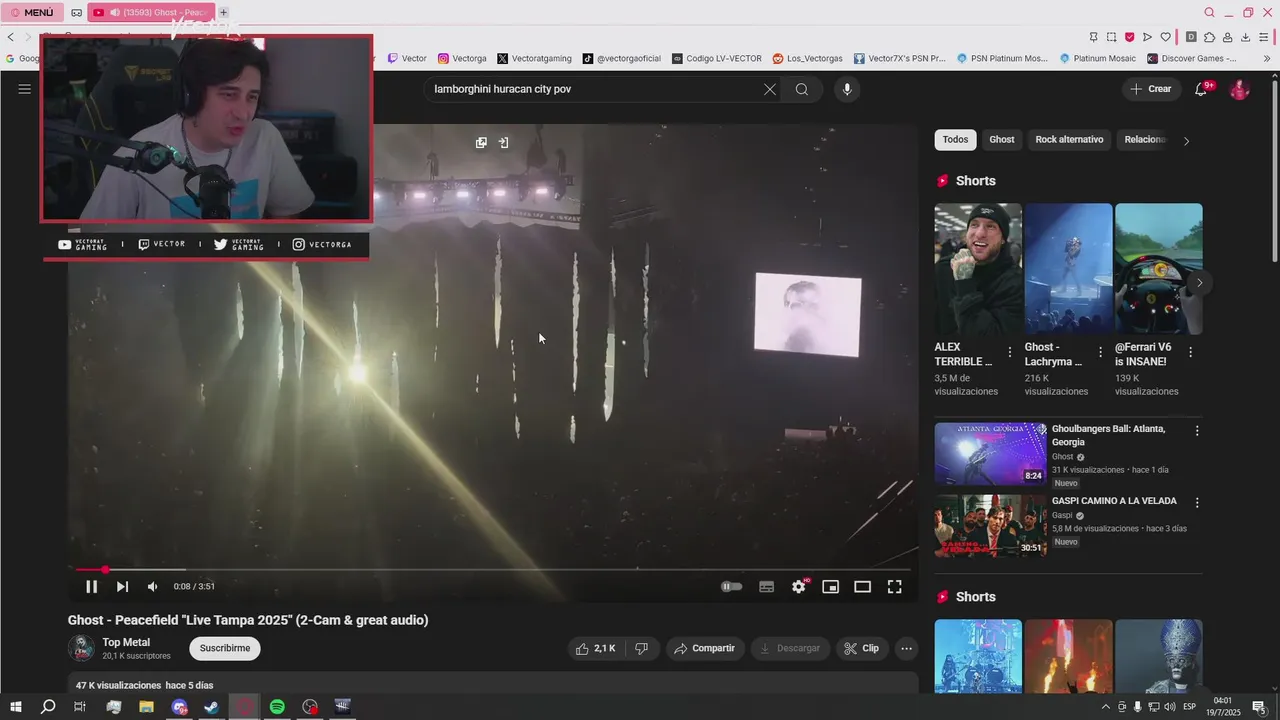Screen dimensions: 1280x720
Task: Open the Codigo LV-VECTOR bookmark
Action: [x=716, y=58]
